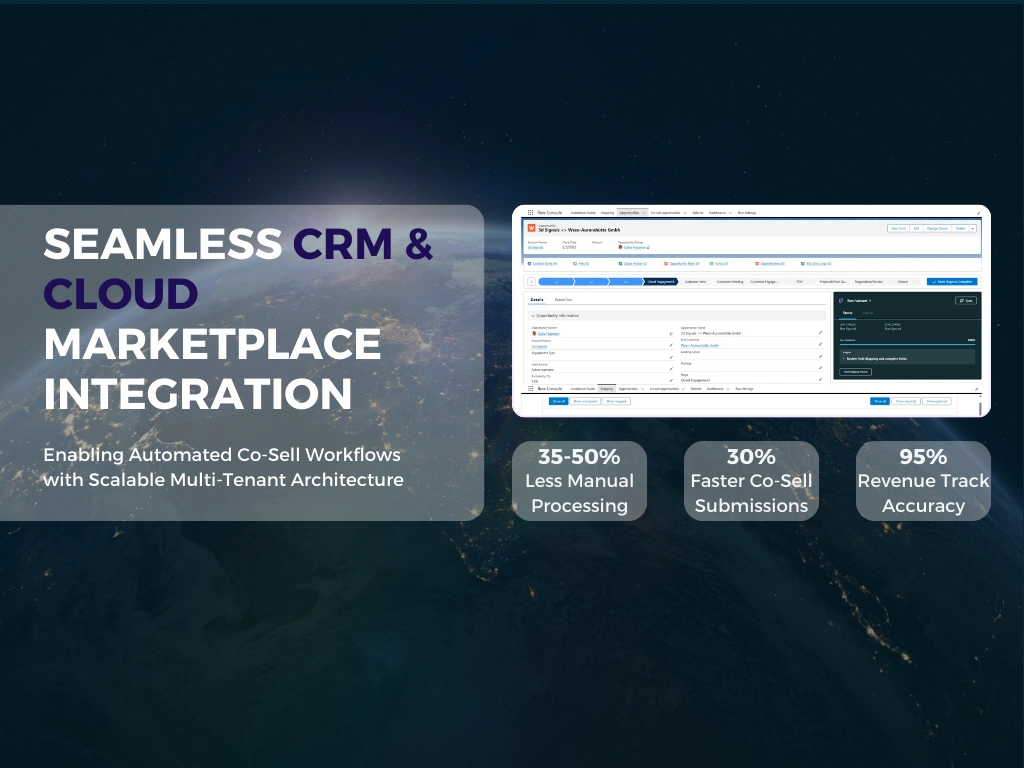This screenshot has width=1024, height=768.
Task: Select Rev Settings in the navigation bar
Action: (x=747, y=213)
